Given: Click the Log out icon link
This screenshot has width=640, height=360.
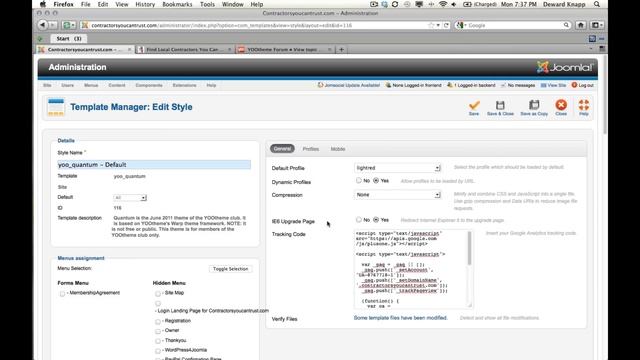Looking at the screenshot, I should coord(582,85).
